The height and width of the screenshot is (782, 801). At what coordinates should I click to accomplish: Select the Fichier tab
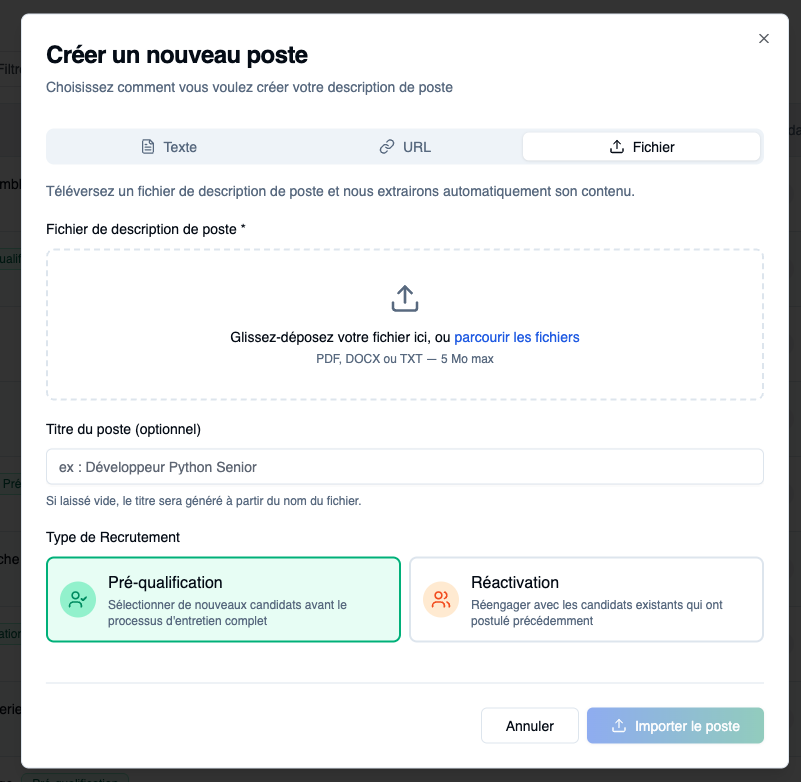tap(642, 147)
